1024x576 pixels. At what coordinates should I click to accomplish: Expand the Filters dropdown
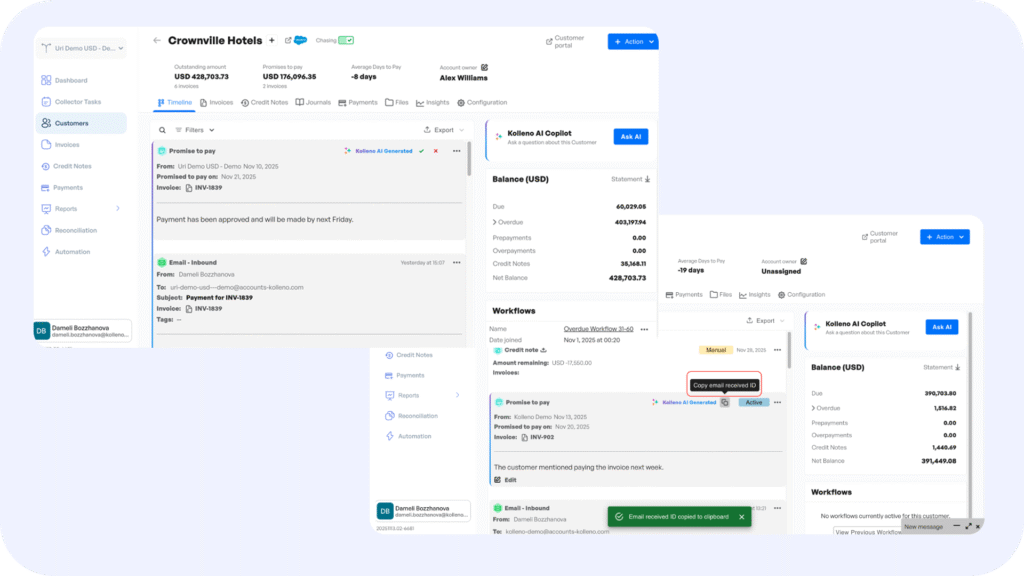click(195, 130)
